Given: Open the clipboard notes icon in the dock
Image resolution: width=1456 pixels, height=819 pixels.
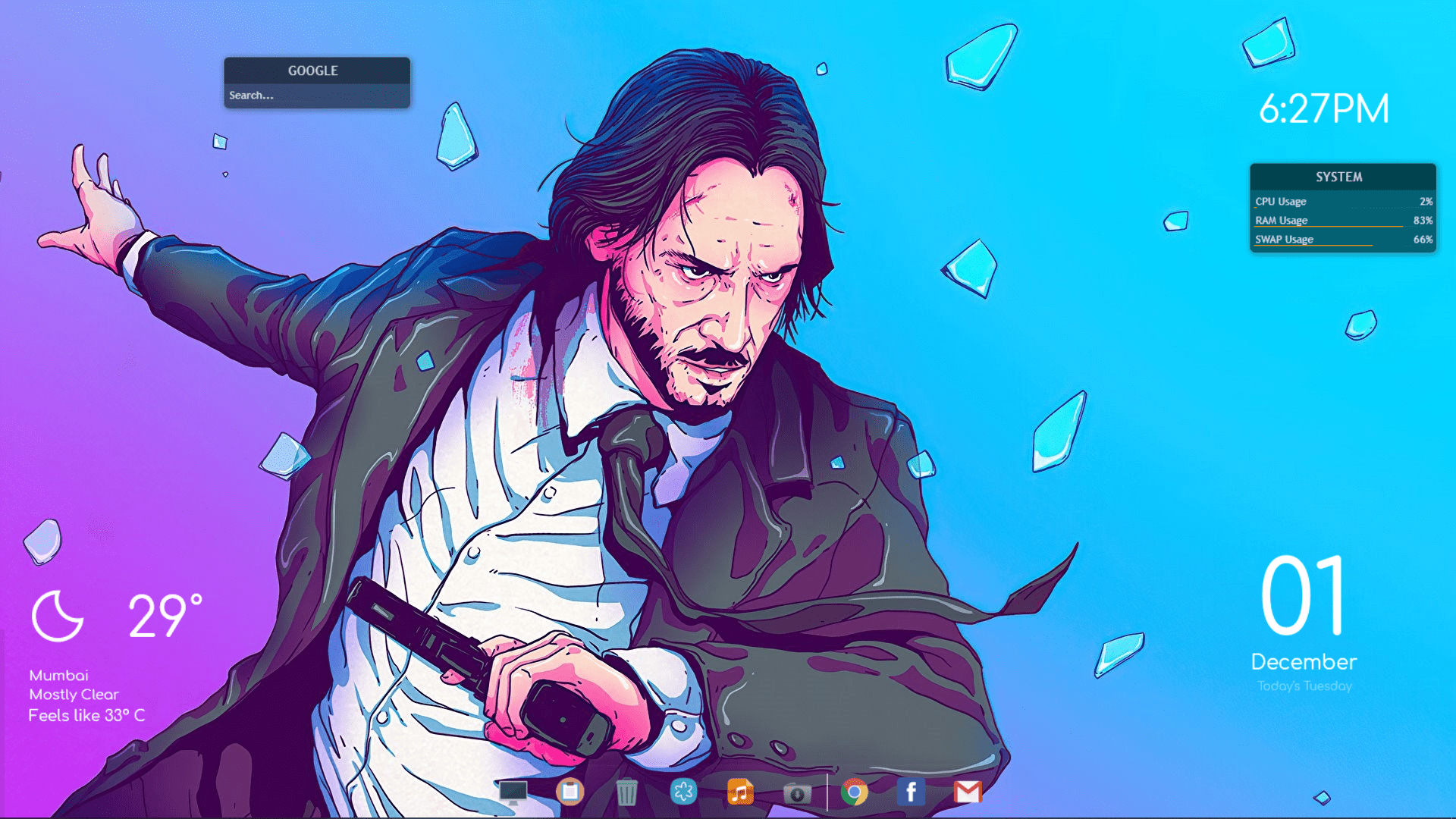Looking at the screenshot, I should (570, 792).
